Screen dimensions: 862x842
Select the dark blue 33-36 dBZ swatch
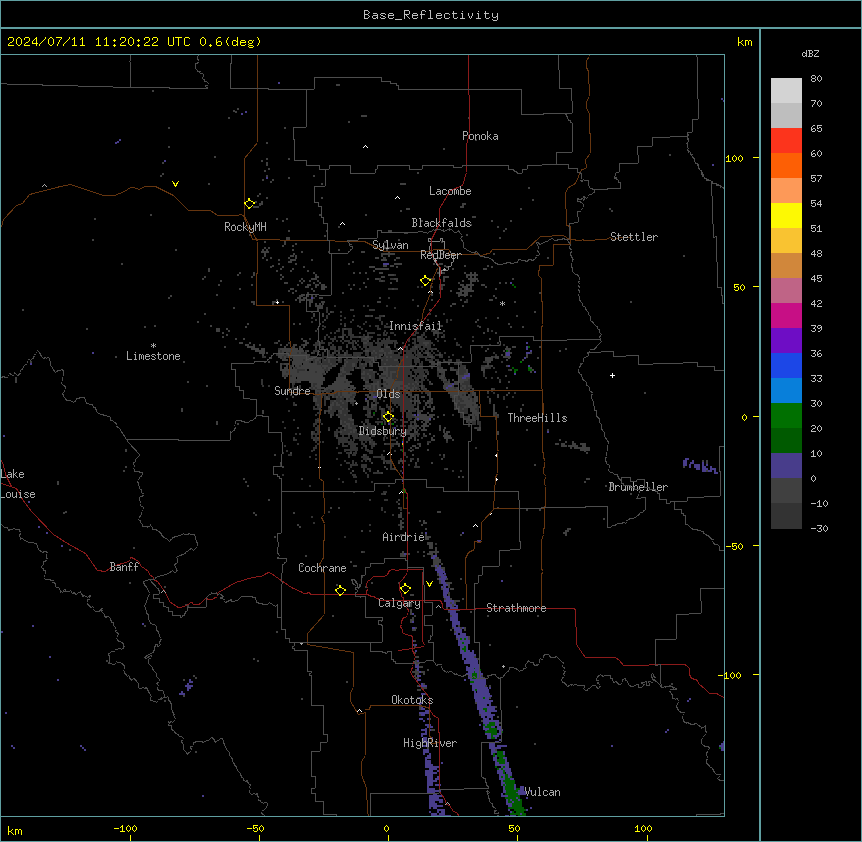tap(786, 365)
